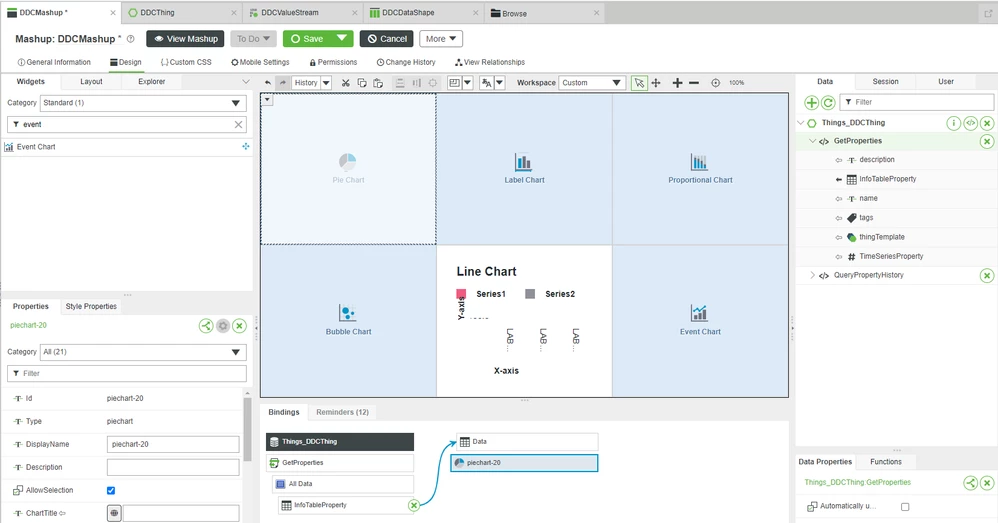The width and height of the screenshot is (998, 523).
Task: Click the Paste clipboard icon
Action: click(378, 83)
